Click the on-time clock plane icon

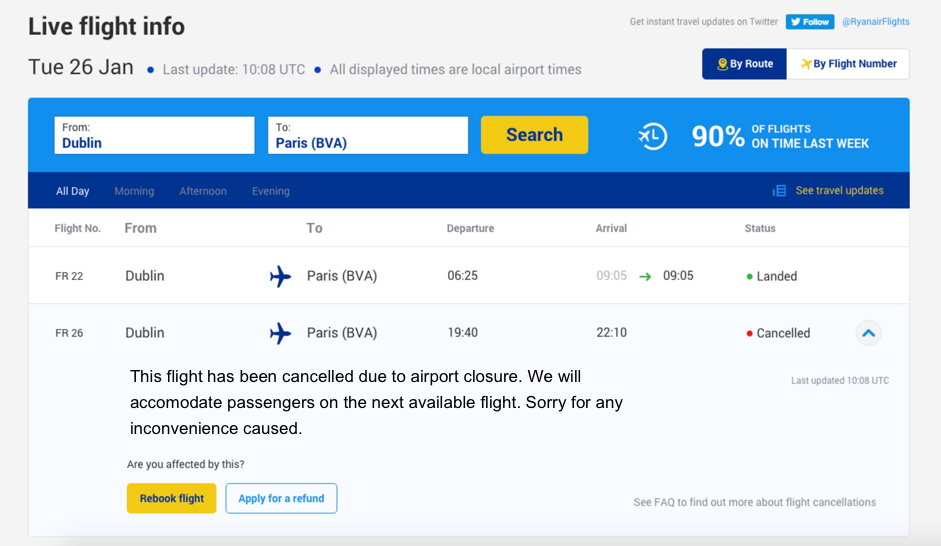(652, 136)
